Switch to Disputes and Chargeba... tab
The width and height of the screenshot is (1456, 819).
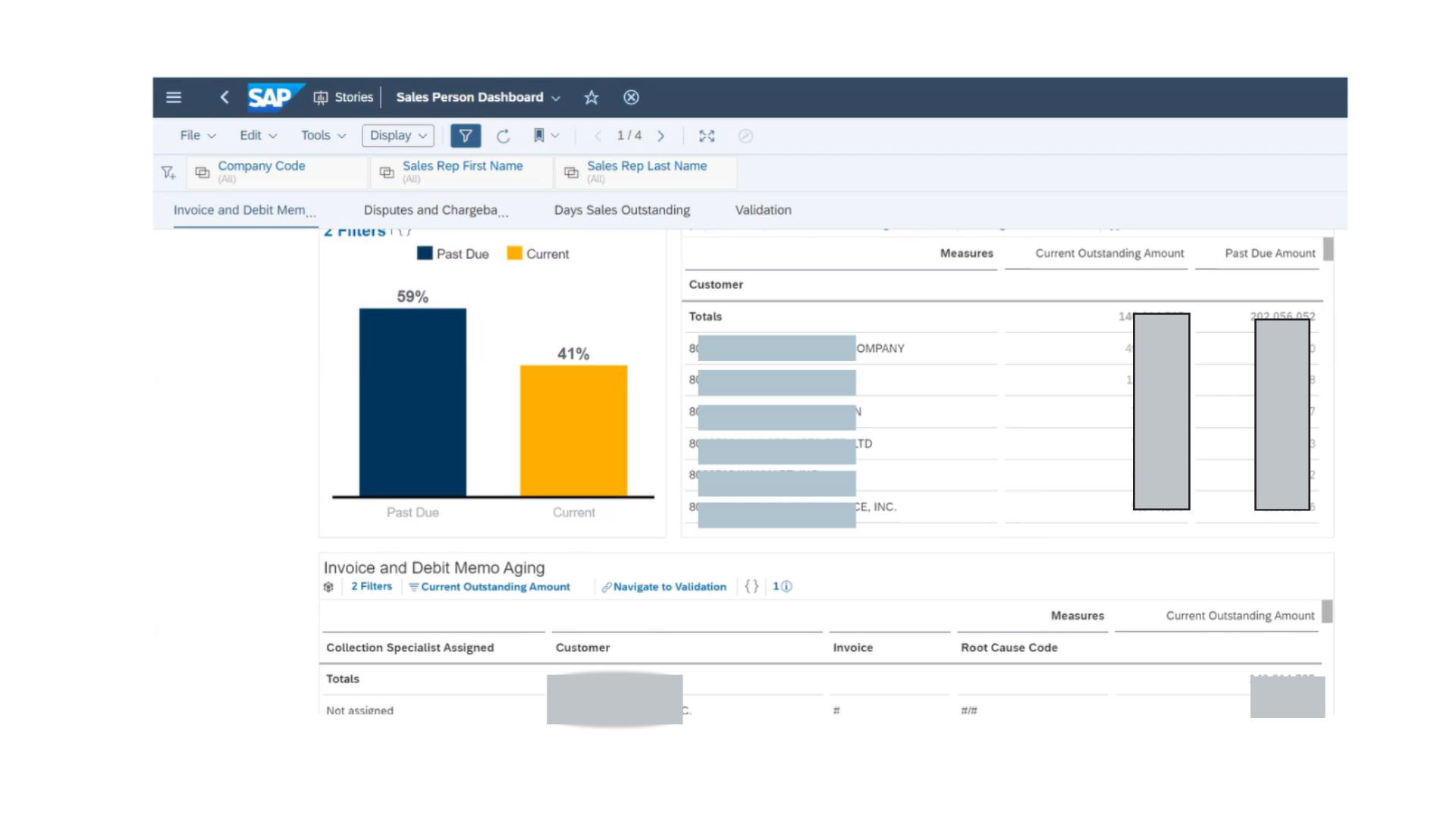[x=435, y=210]
